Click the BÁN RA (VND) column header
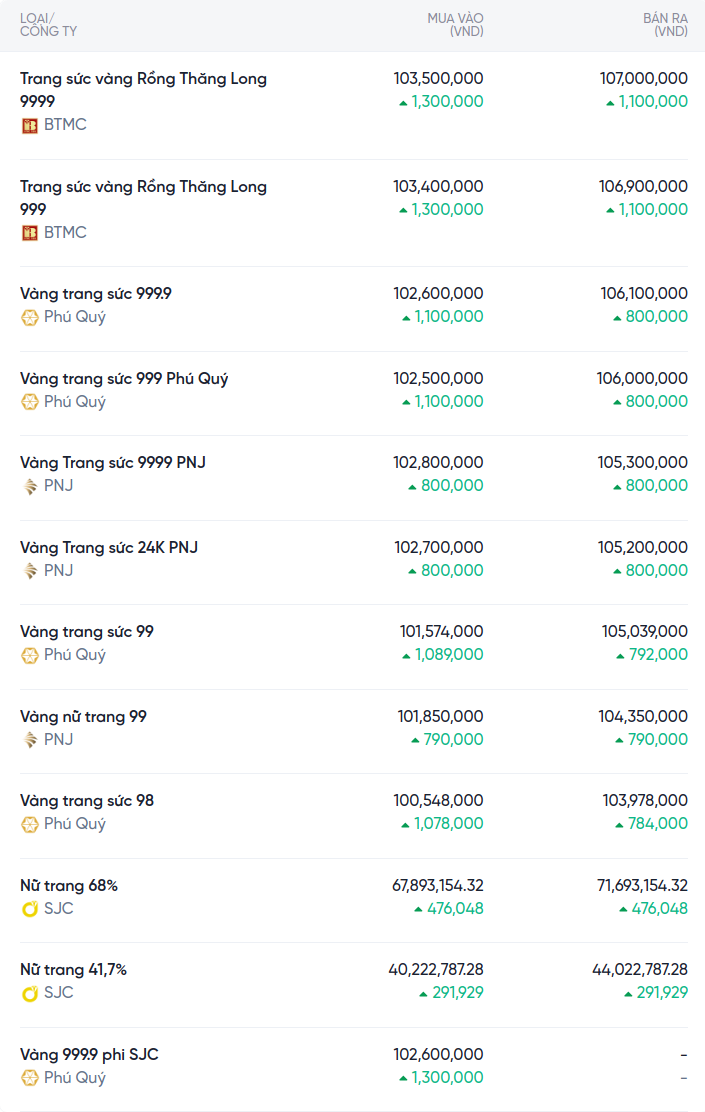This screenshot has width=705, height=1112. (x=665, y=25)
